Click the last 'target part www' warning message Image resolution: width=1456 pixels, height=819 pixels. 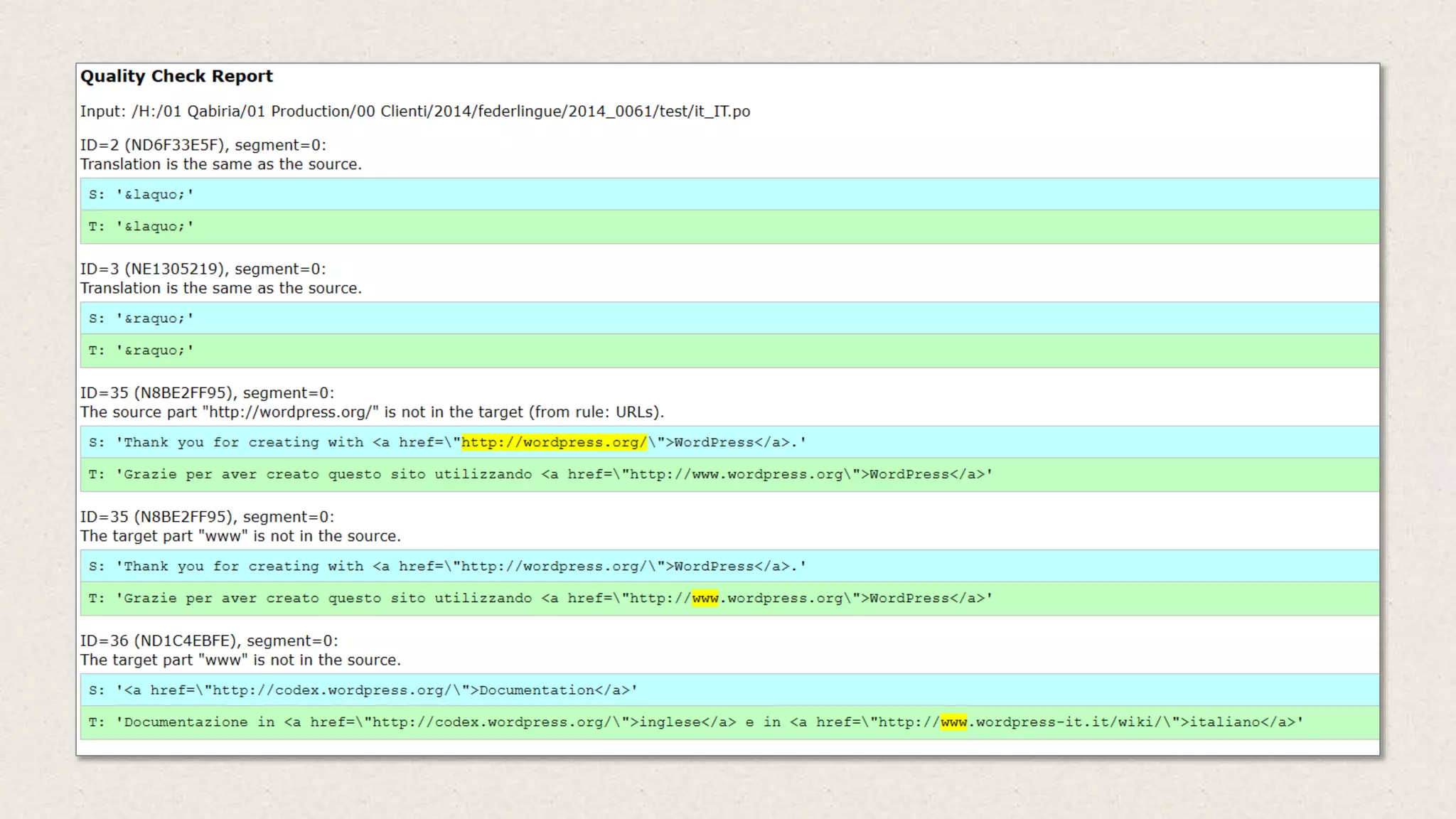tap(240, 660)
